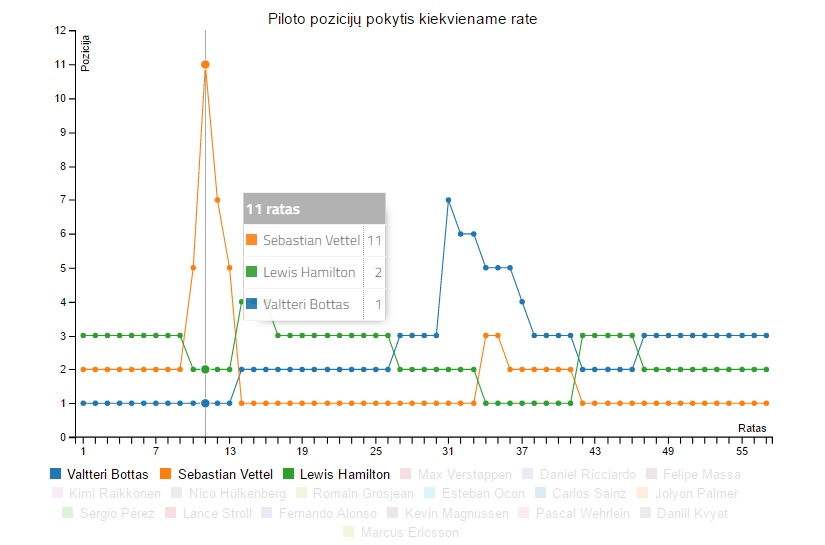Click the highlighted green Hamilton point on lap 11
The width and height of the screenshot is (825, 545).
coord(205,369)
